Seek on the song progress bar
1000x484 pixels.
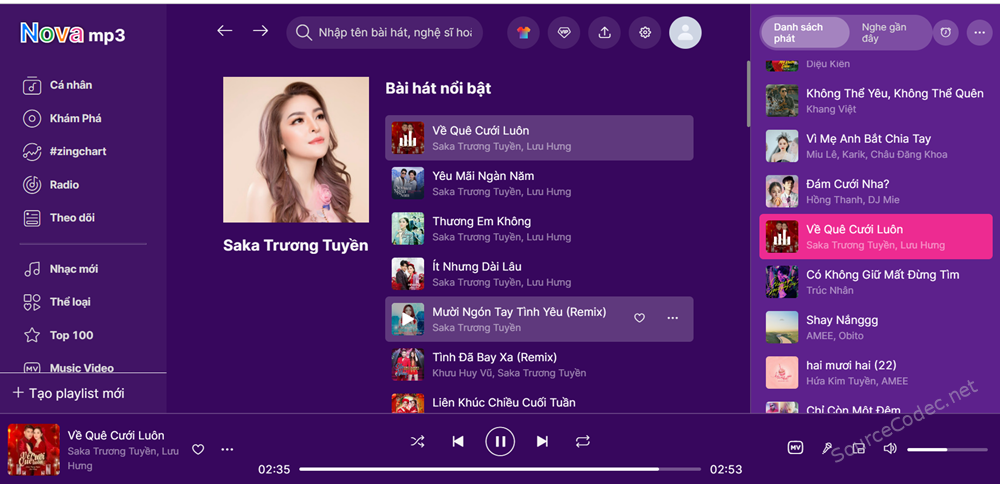point(499,469)
